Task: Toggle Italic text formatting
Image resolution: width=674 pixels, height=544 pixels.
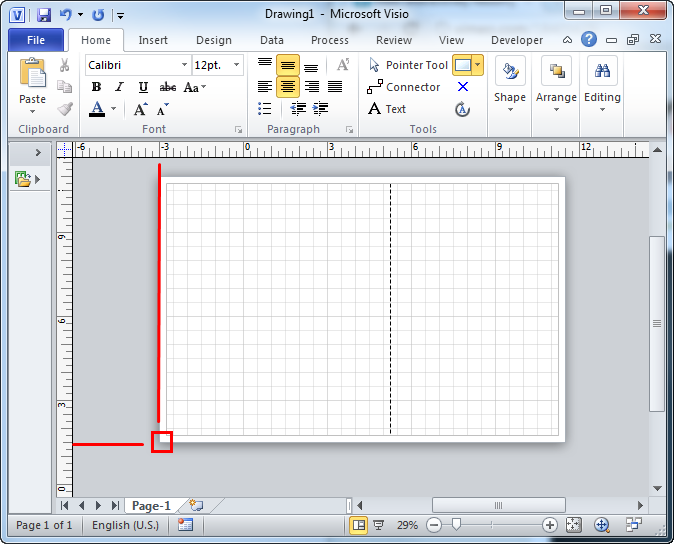Action: (119, 87)
